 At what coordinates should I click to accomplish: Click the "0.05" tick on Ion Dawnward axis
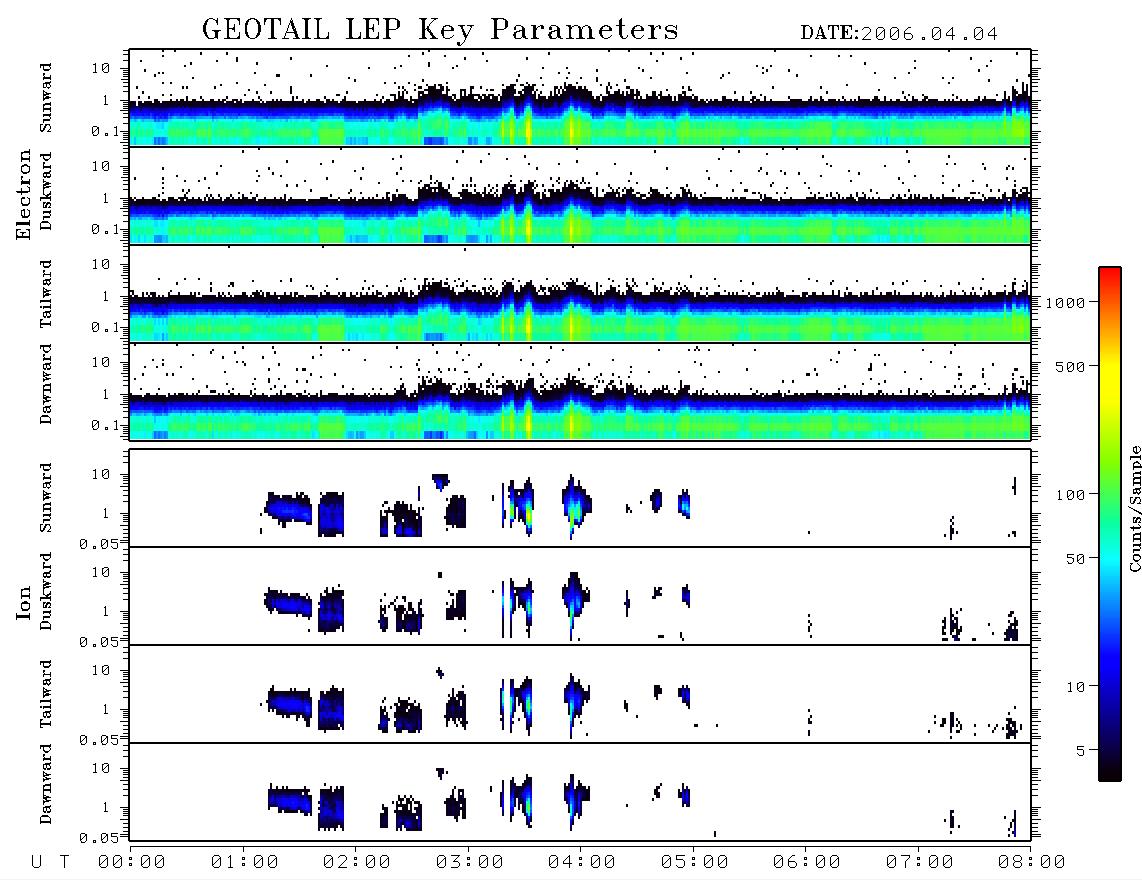click(98, 838)
